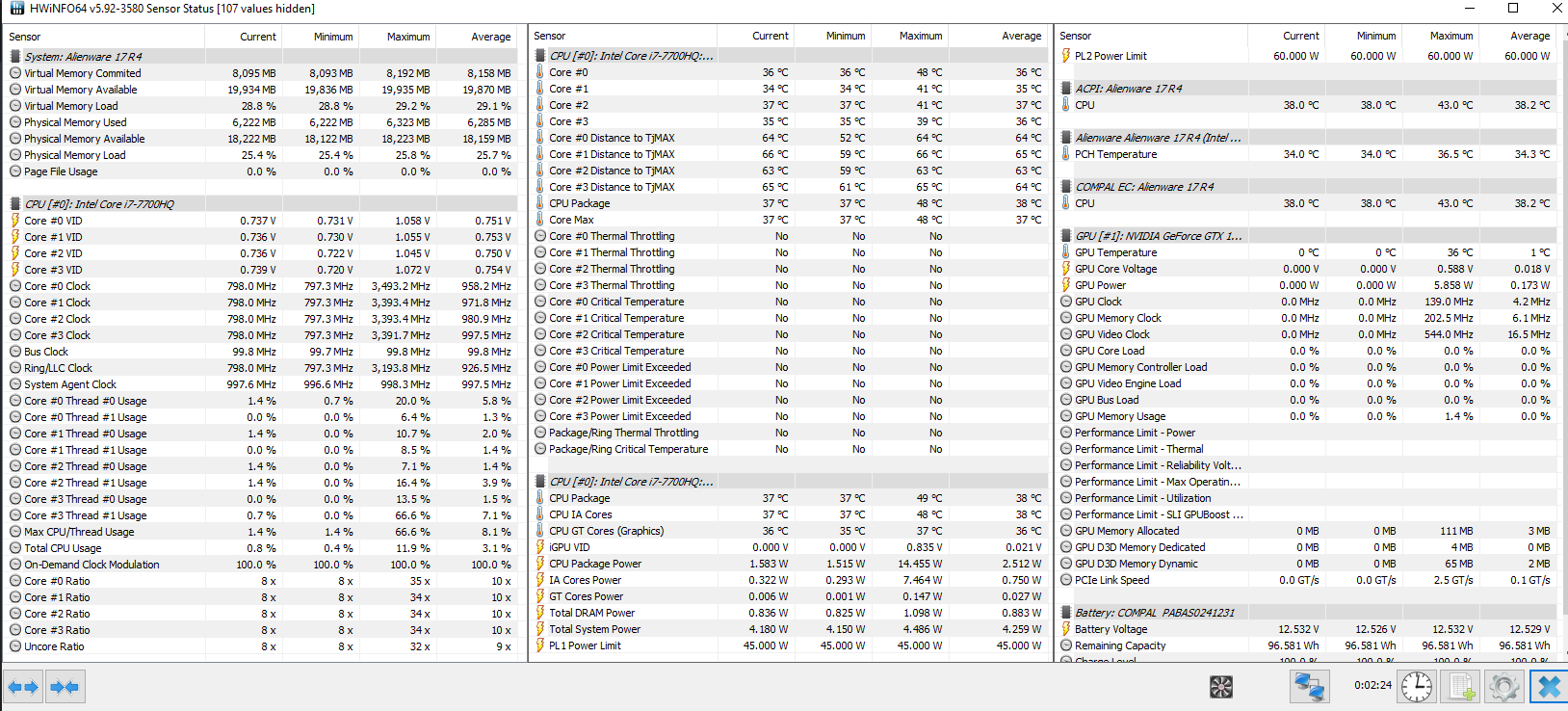This screenshot has width=1568, height=711.
Task: Click the clock icon beside Bus Clock
Action: tap(15, 352)
